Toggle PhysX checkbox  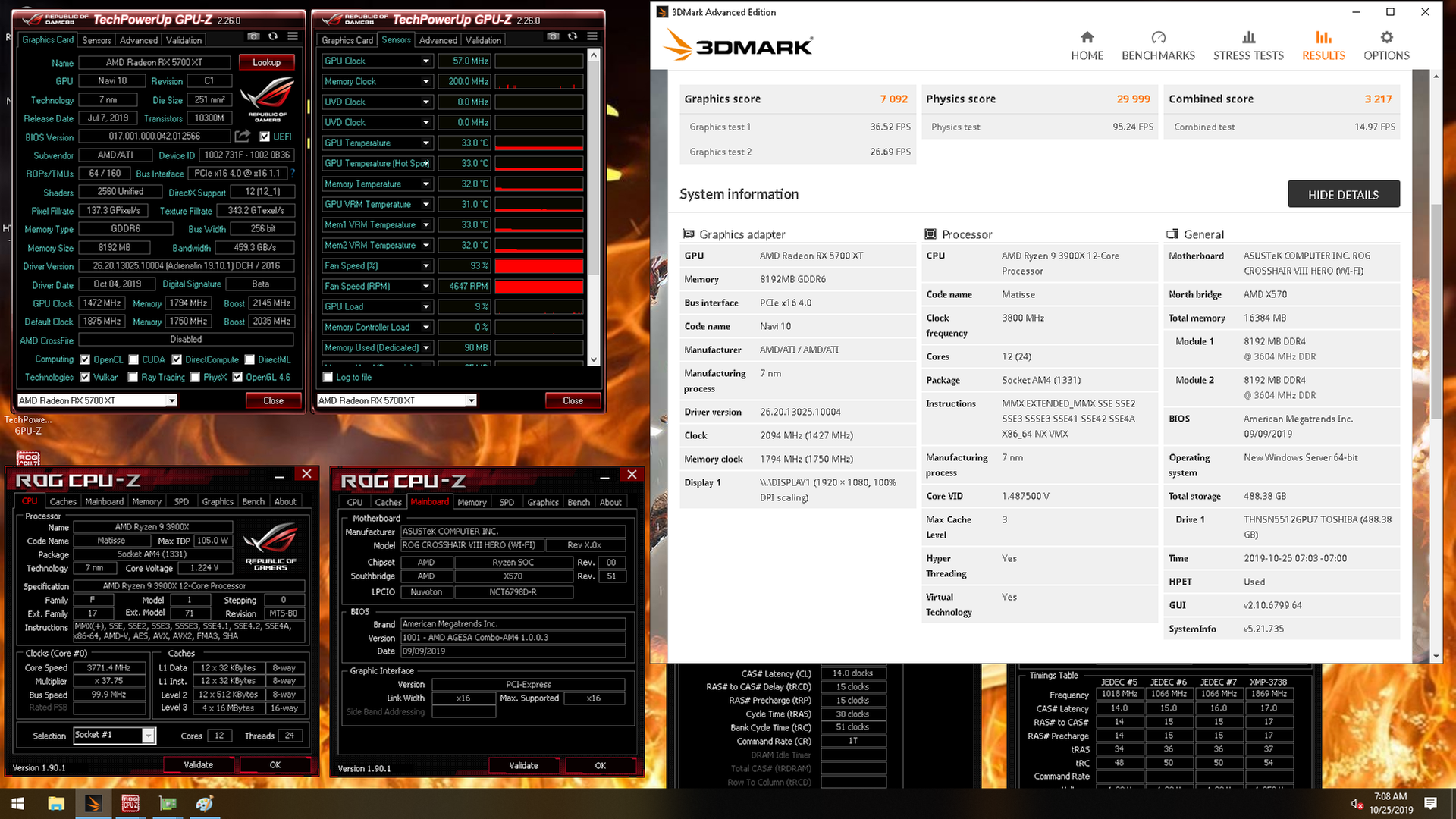[195, 377]
